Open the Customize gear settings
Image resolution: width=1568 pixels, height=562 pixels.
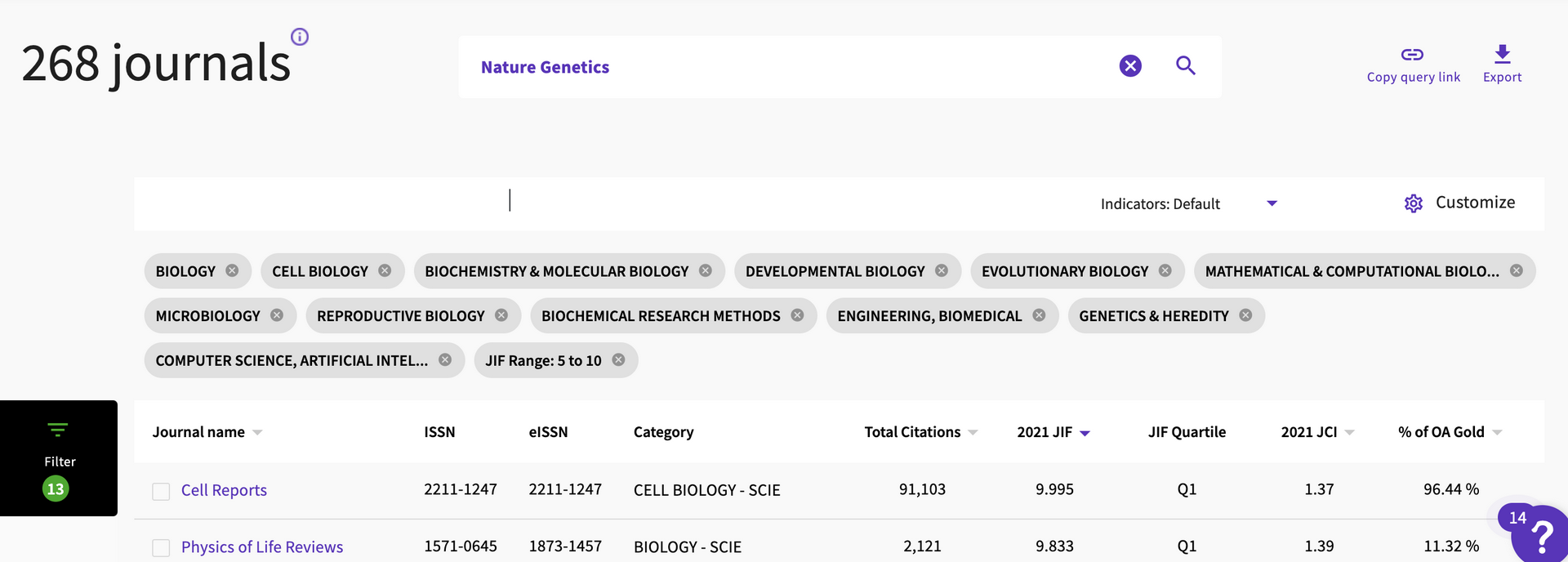[1414, 203]
